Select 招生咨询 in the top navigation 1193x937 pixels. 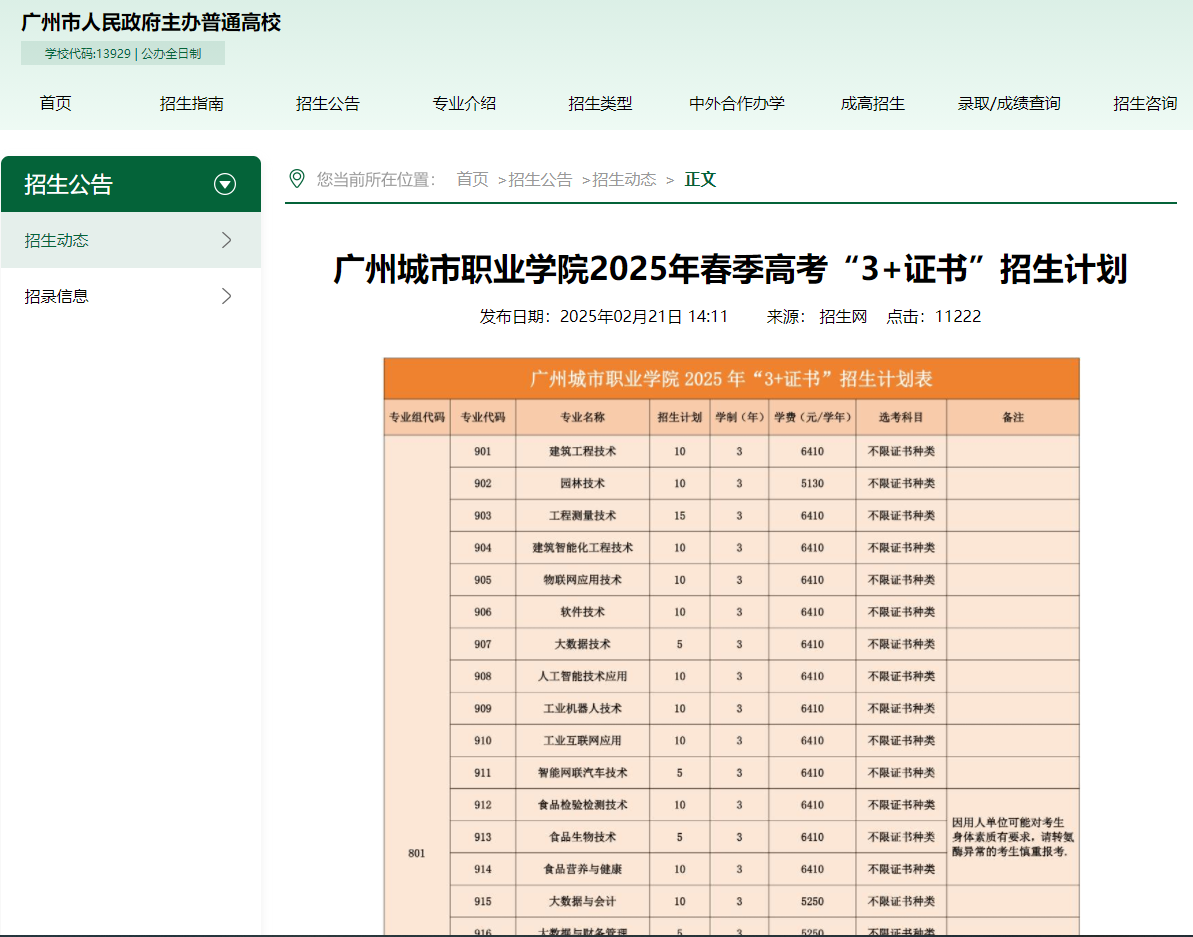point(1145,103)
